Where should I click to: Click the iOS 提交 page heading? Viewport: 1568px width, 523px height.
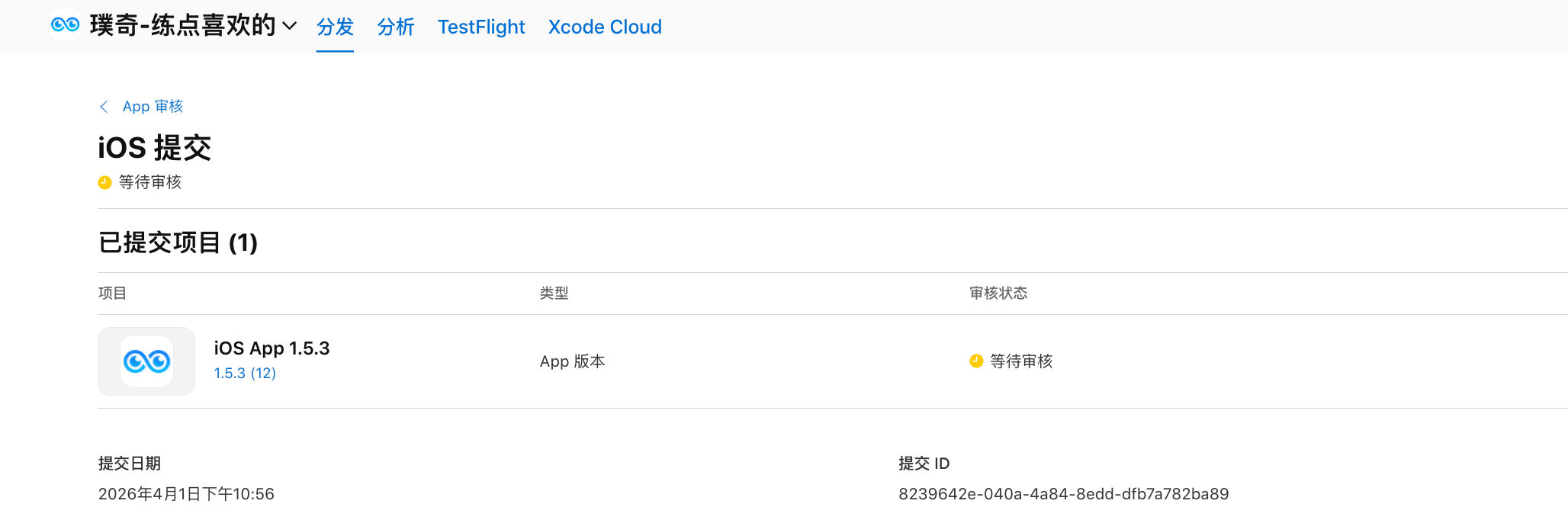(155, 148)
